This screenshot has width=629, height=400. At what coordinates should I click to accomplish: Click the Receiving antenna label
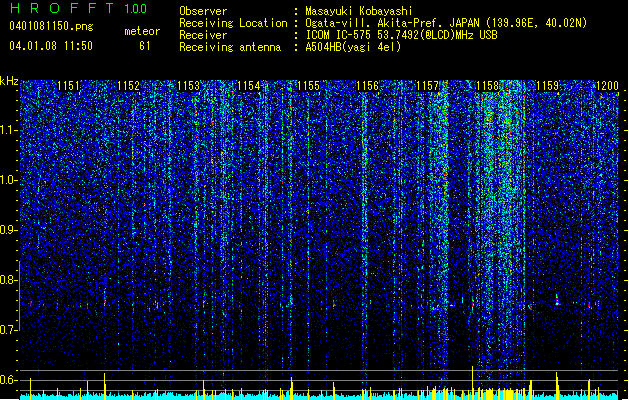[x=230, y=47]
